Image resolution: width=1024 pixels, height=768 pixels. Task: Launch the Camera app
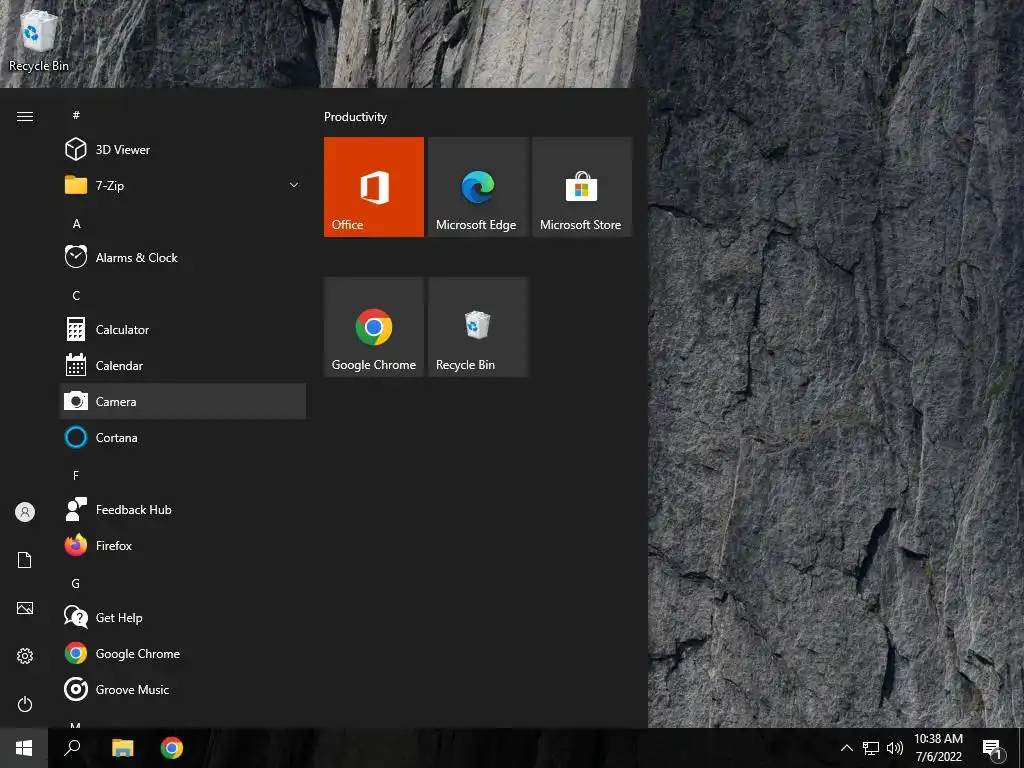tap(183, 401)
